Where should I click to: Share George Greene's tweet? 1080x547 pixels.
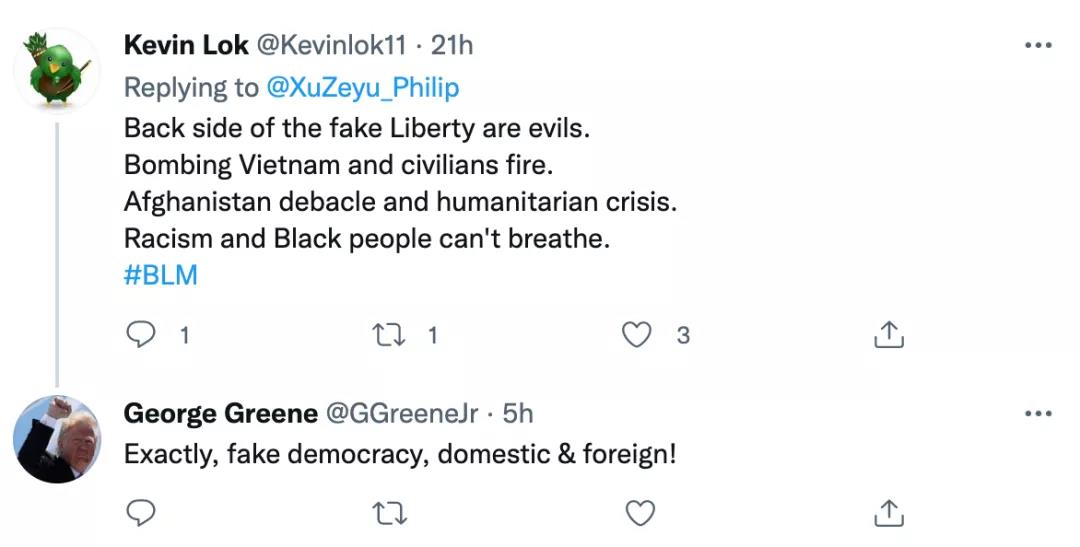pos(888,513)
